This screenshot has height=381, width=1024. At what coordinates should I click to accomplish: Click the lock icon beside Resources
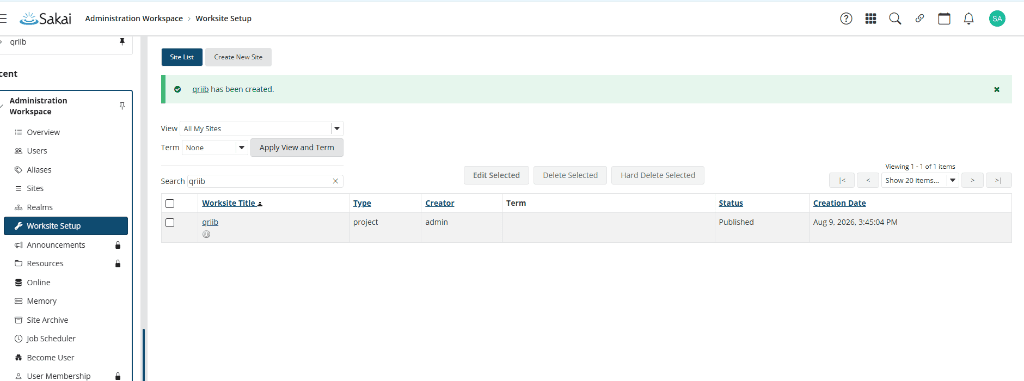(x=118, y=264)
